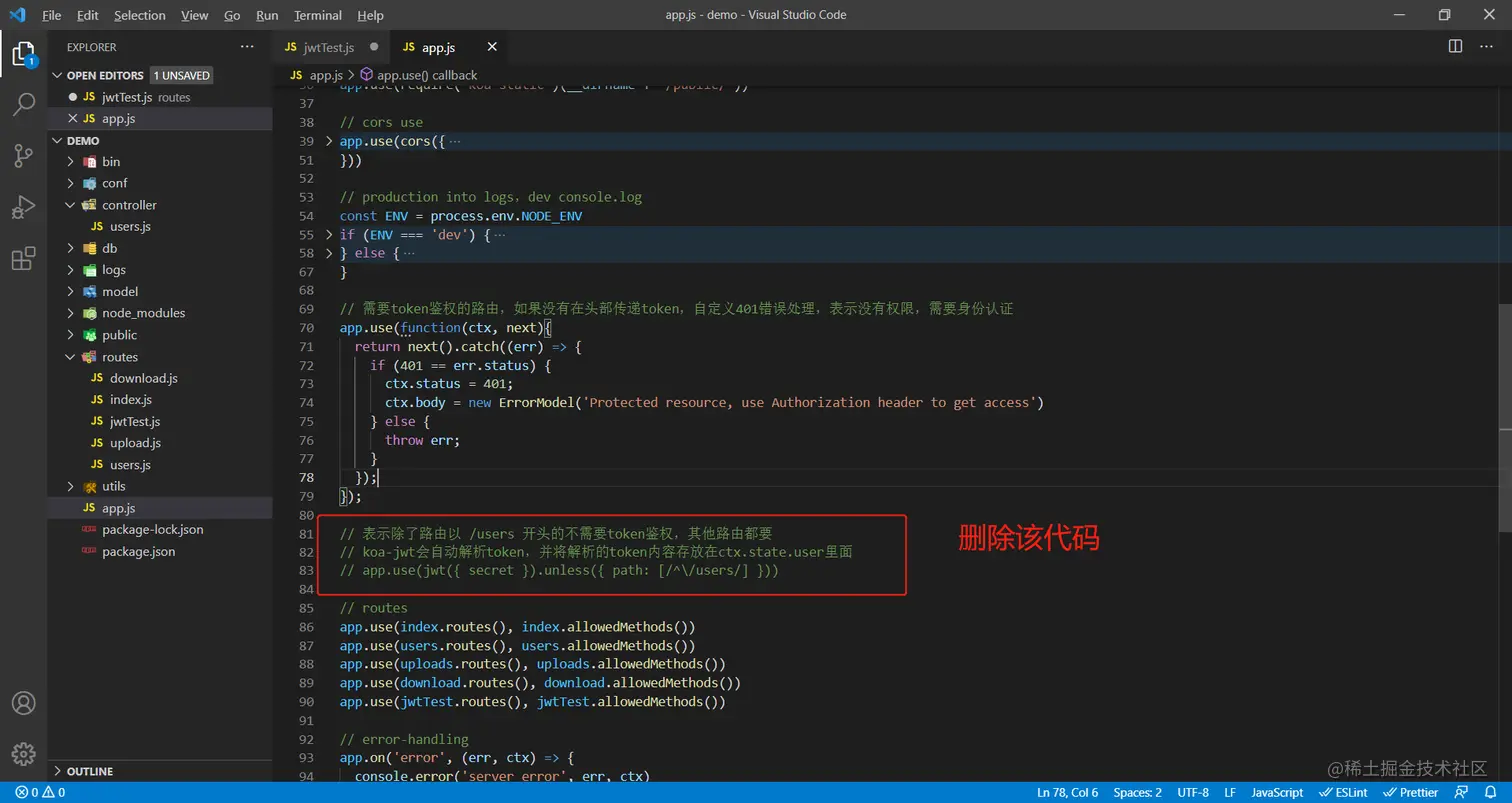1512x803 pixels.
Task: Click the unsaved dot on jwtTest.js tab
Action: tap(375, 47)
